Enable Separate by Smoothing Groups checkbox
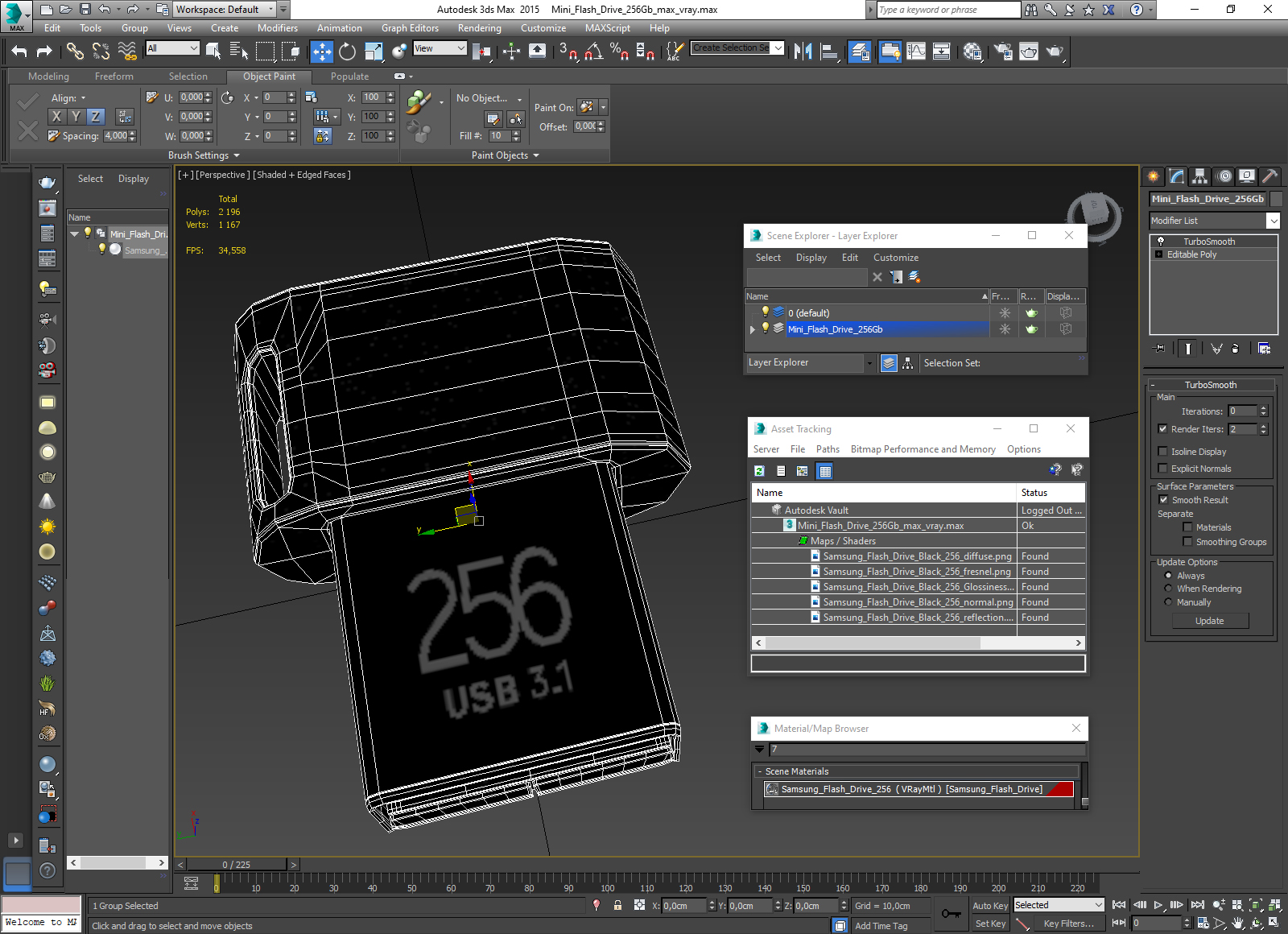Screen dimensions: 1288x934 click(x=1187, y=542)
